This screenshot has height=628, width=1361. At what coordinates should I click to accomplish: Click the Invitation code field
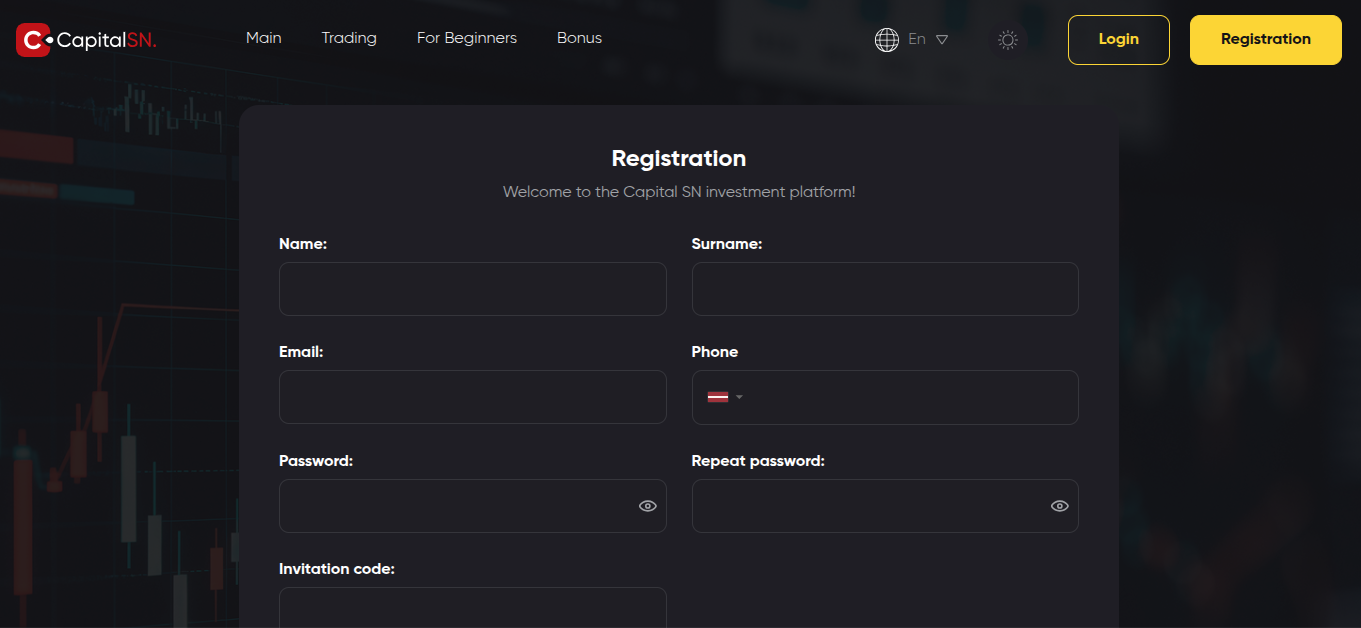[472, 608]
